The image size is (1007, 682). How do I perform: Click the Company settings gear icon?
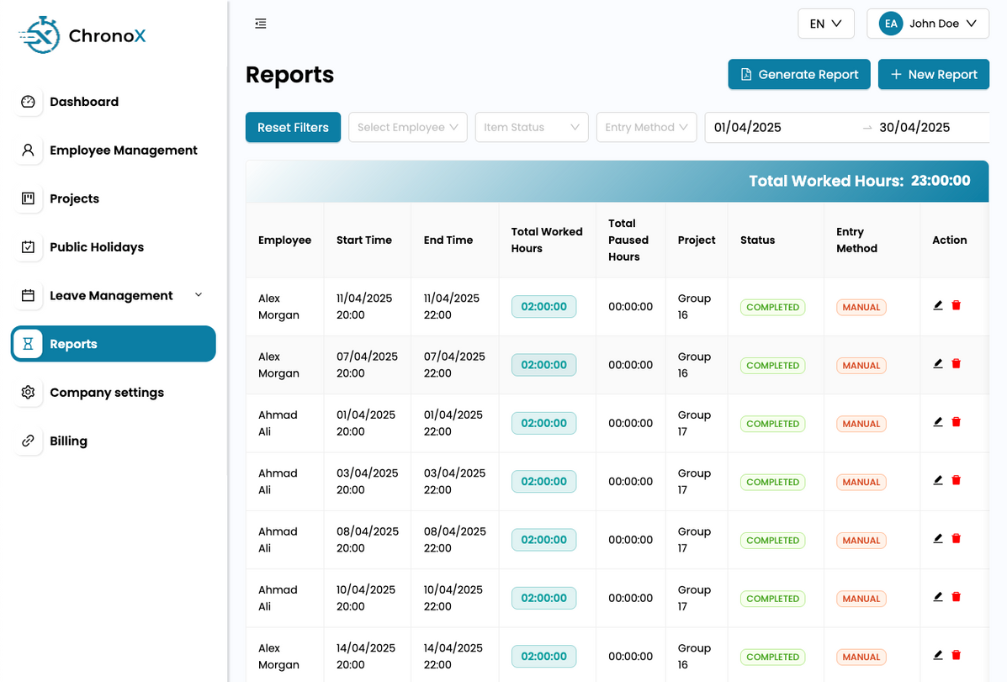click(x=28, y=392)
